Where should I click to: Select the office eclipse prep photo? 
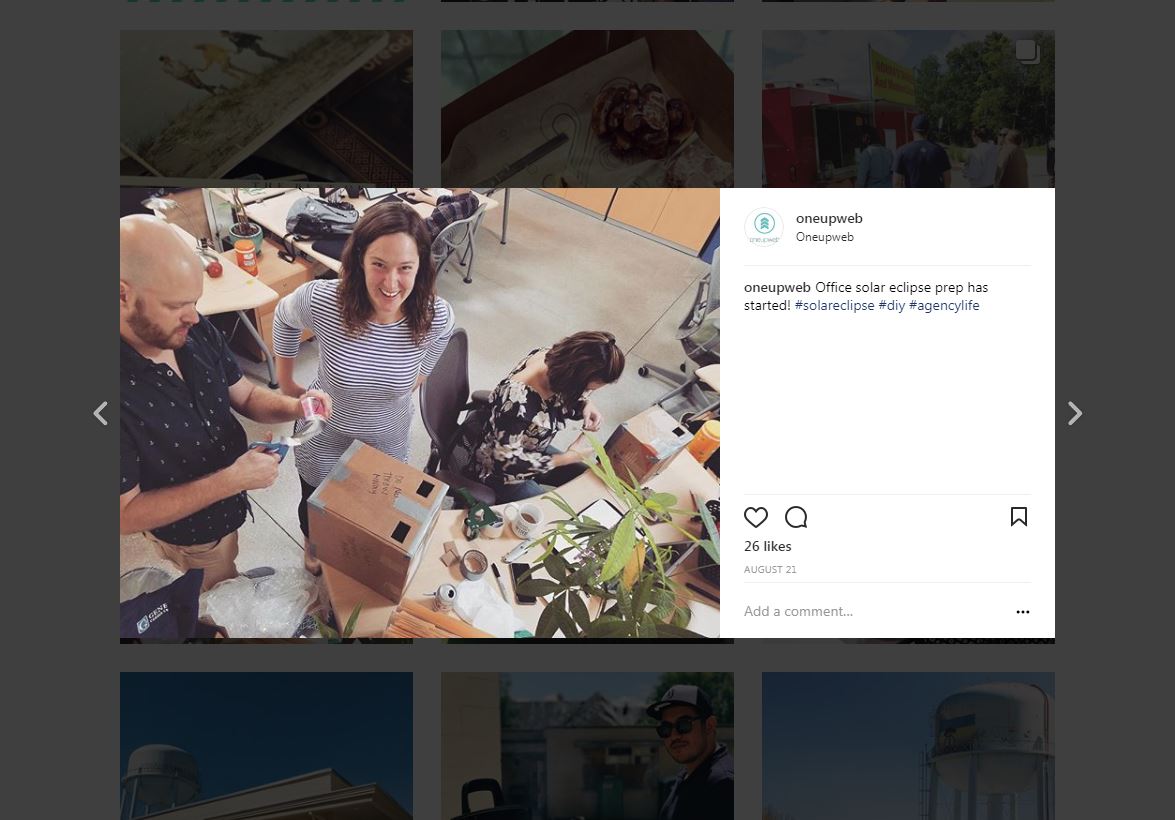tap(420, 413)
